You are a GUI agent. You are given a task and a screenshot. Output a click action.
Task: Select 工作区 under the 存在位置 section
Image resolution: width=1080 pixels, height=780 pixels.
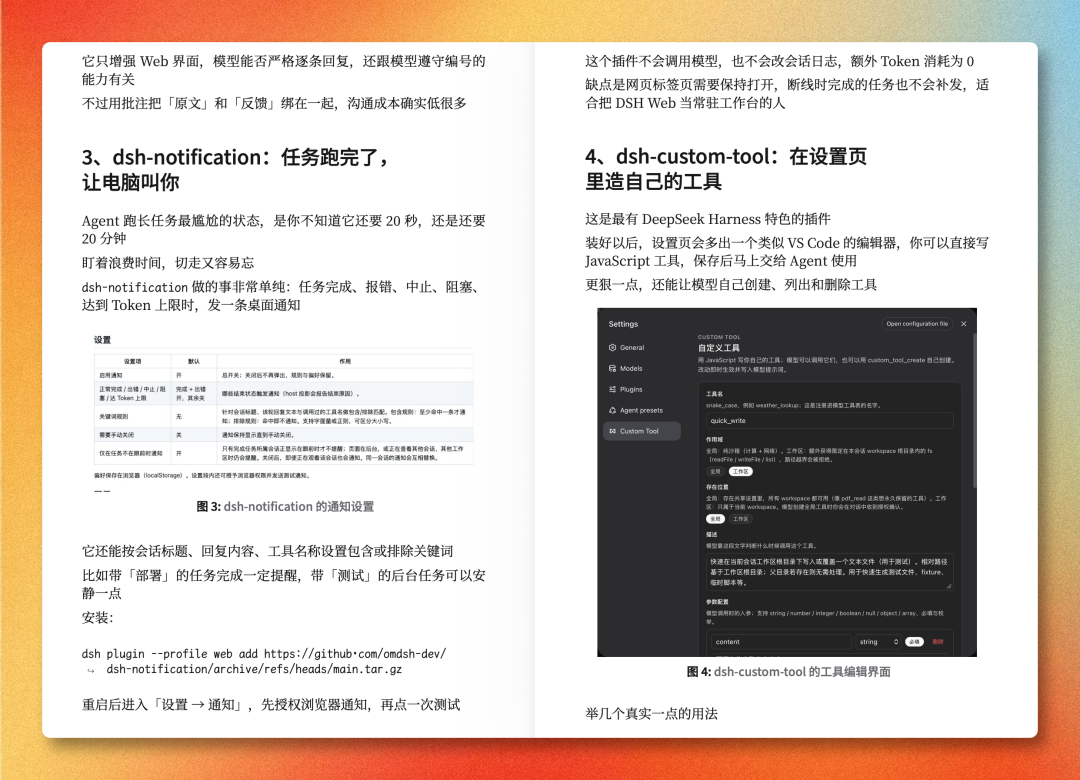click(x=740, y=519)
